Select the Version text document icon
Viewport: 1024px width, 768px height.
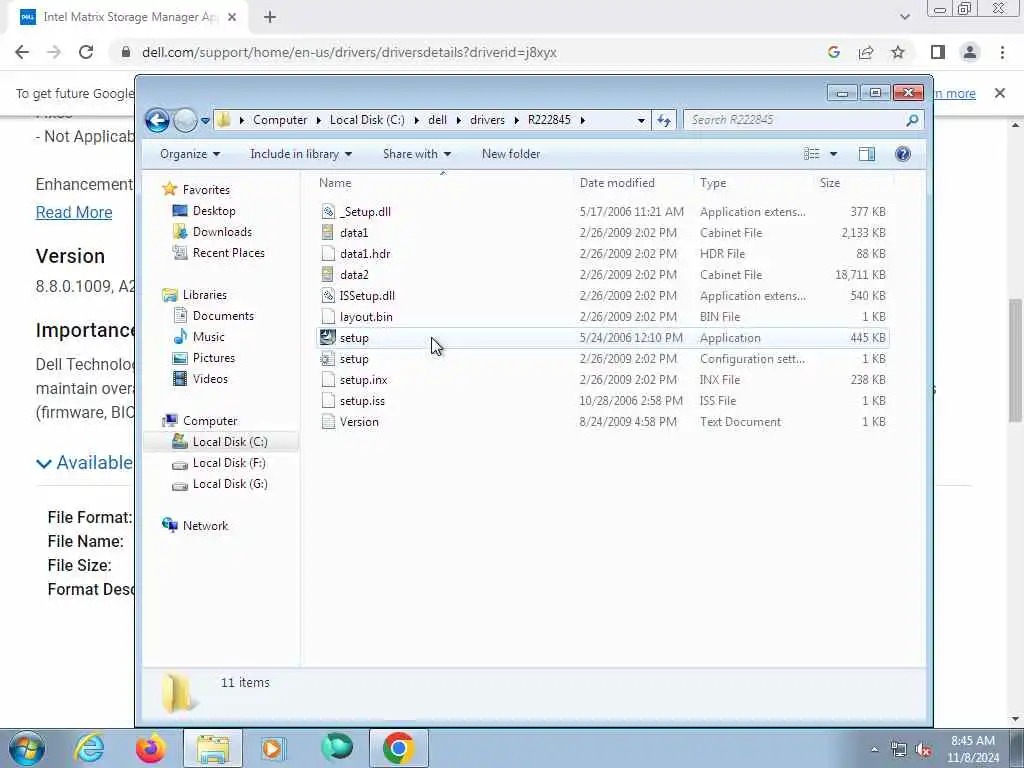[328, 422]
